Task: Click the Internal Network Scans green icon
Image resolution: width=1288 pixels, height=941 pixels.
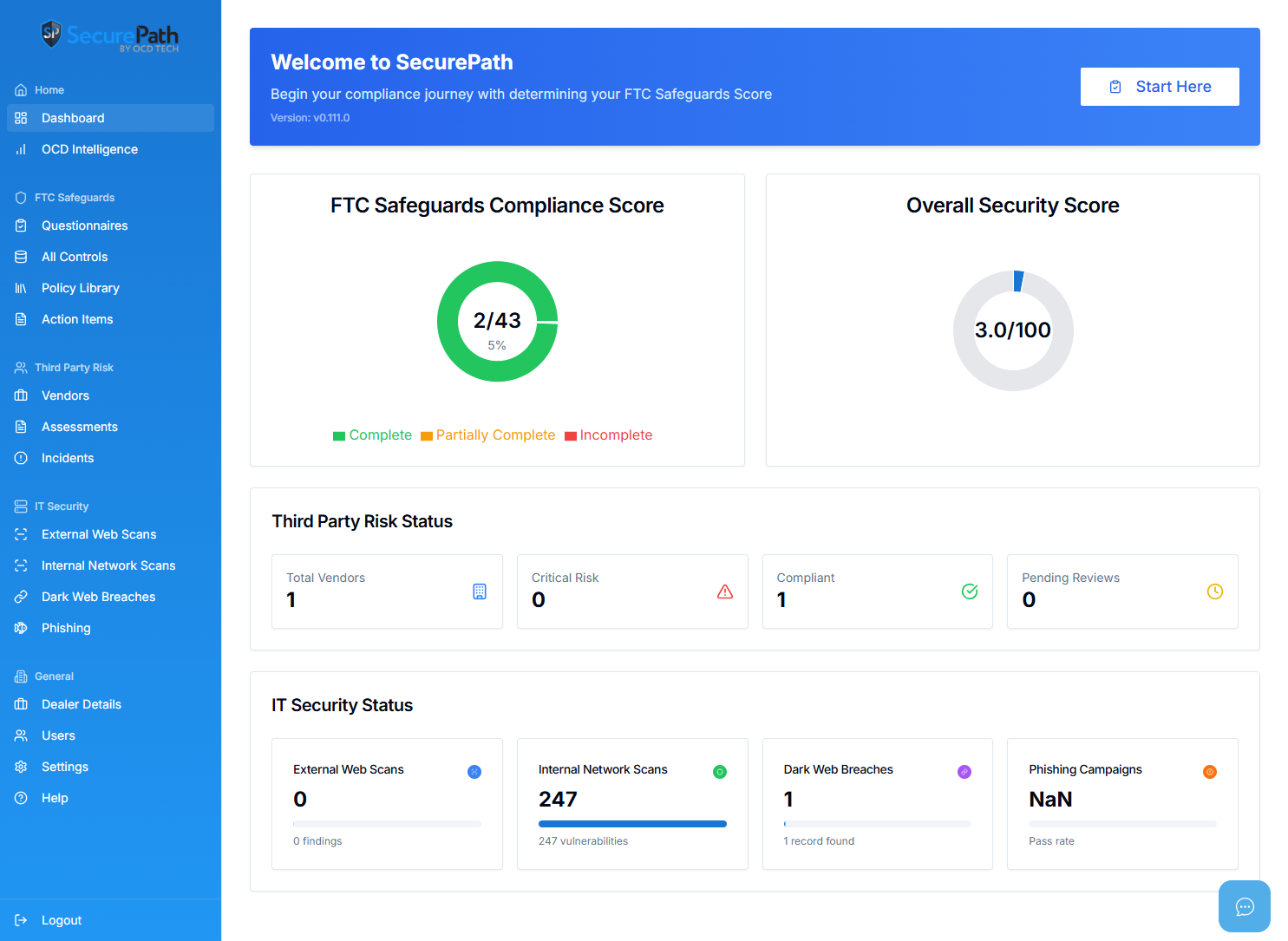Action: pyautogui.click(x=719, y=772)
